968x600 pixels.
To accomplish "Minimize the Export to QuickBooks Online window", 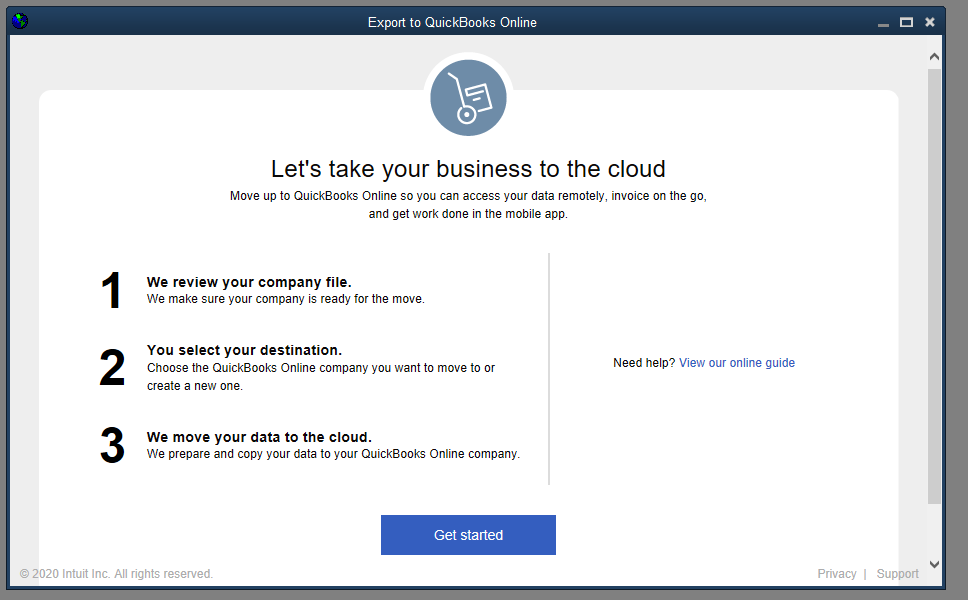I will (x=883, y=22).
